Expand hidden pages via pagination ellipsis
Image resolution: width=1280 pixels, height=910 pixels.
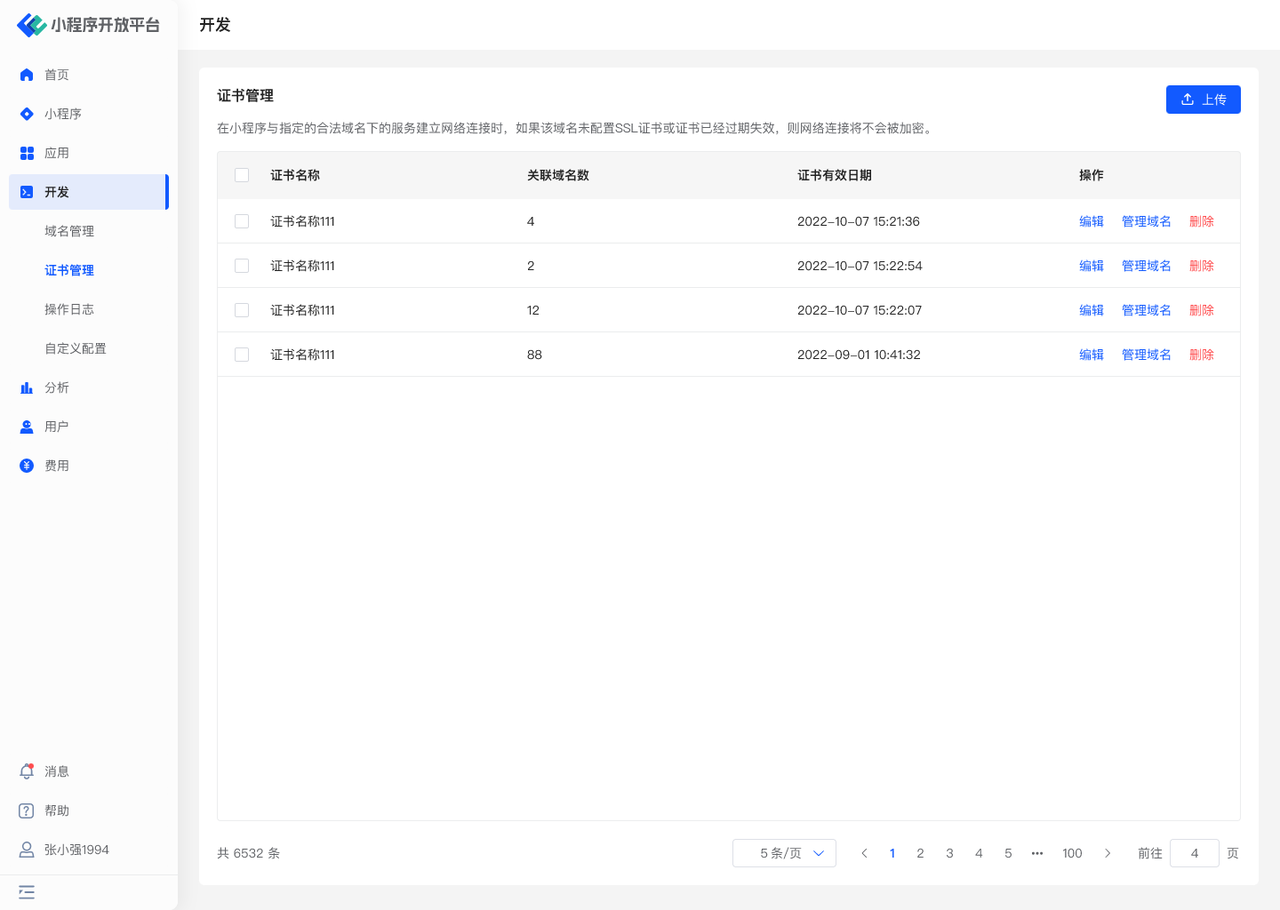(x=1037, y=853)
